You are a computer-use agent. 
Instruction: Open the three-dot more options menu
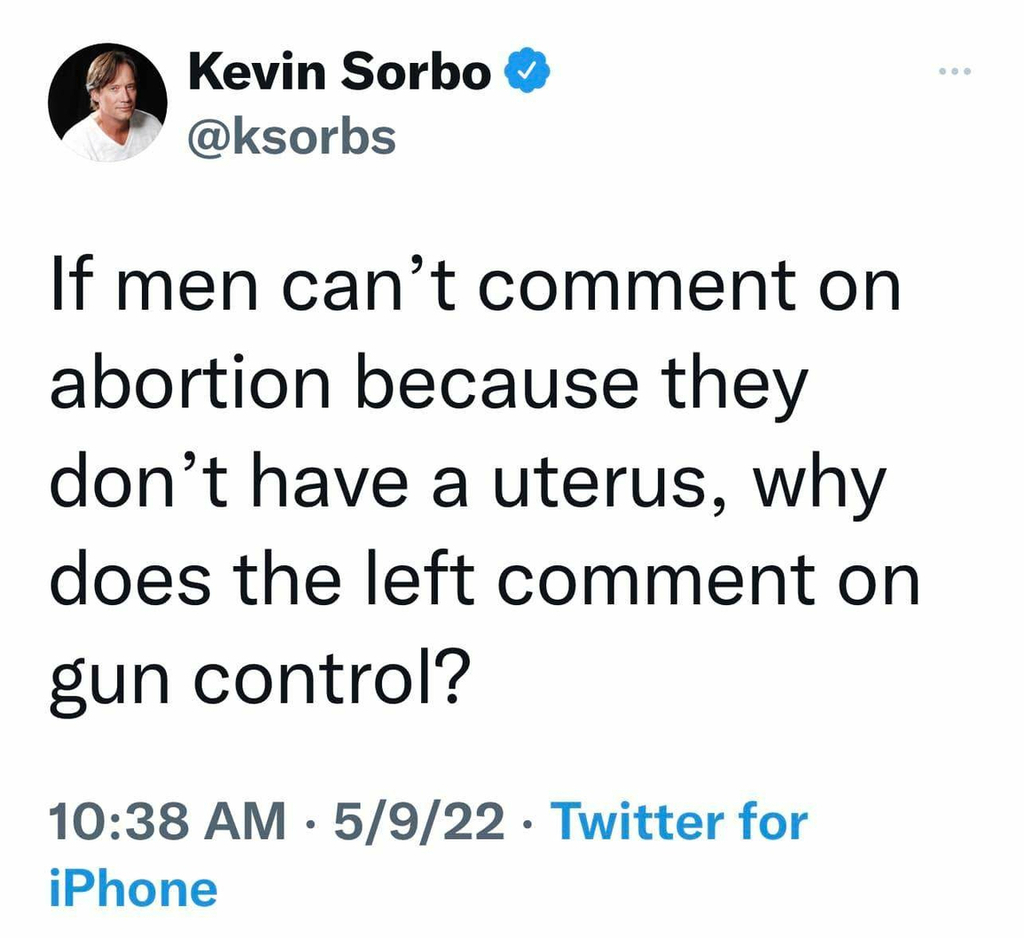(x=956, y=73)
